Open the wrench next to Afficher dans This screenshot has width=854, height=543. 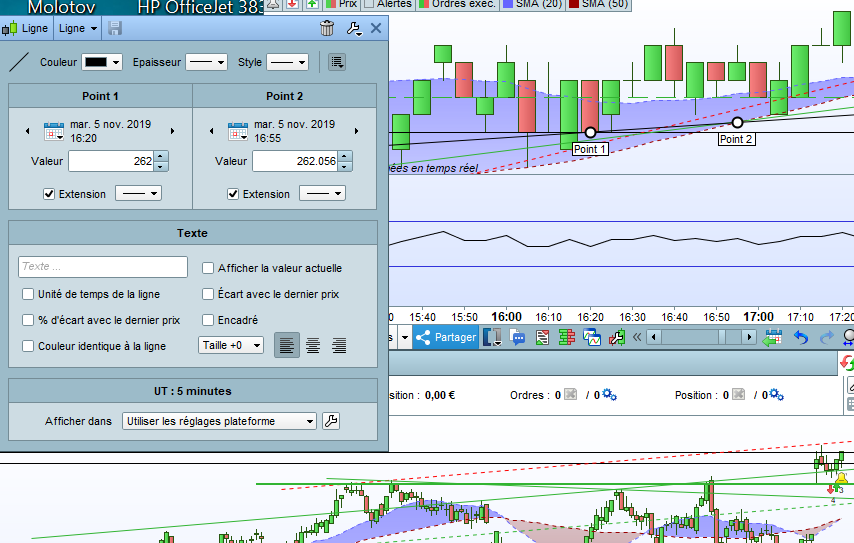tap(331, 421)
